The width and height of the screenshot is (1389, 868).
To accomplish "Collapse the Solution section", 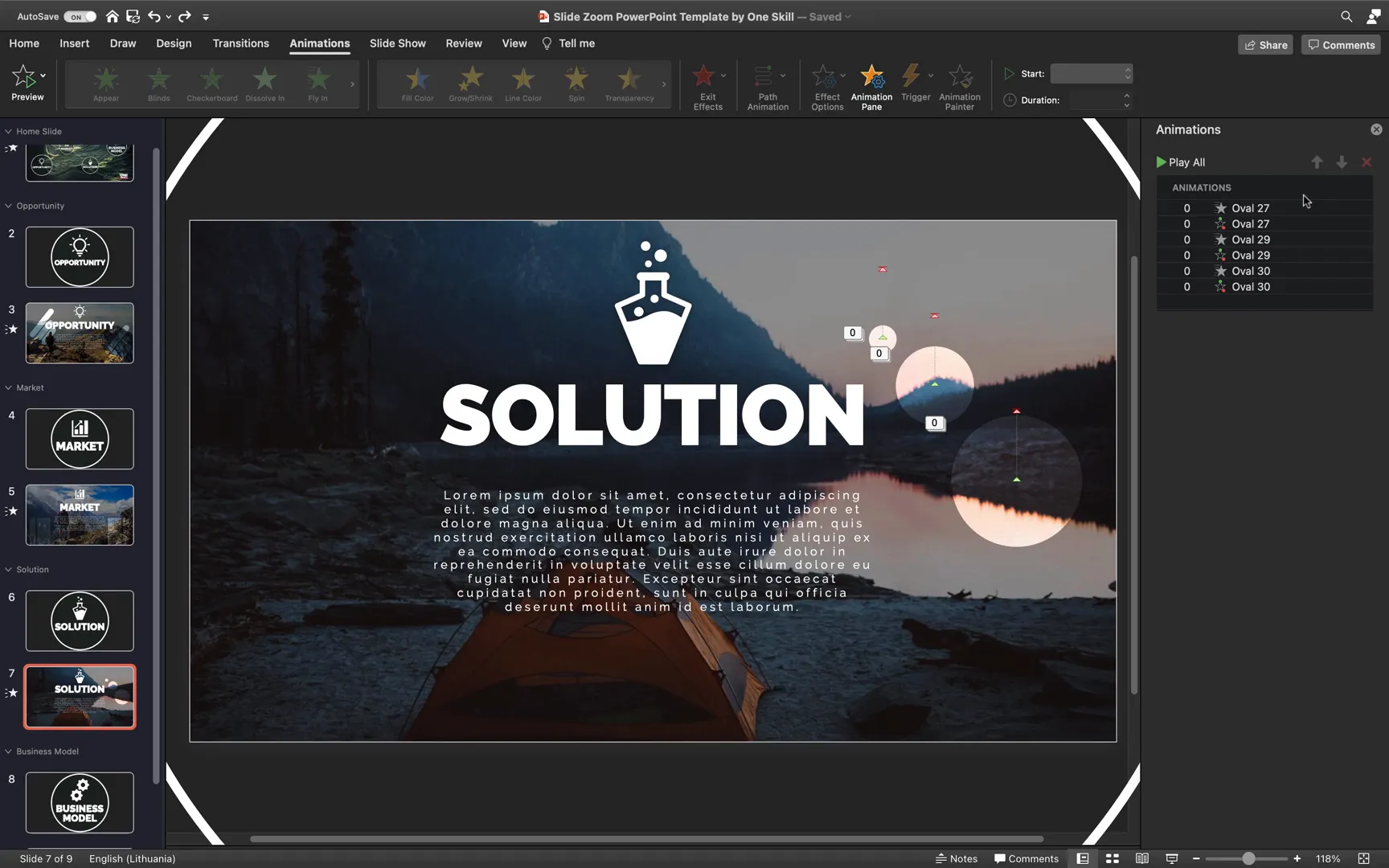I will coord(8,569).
